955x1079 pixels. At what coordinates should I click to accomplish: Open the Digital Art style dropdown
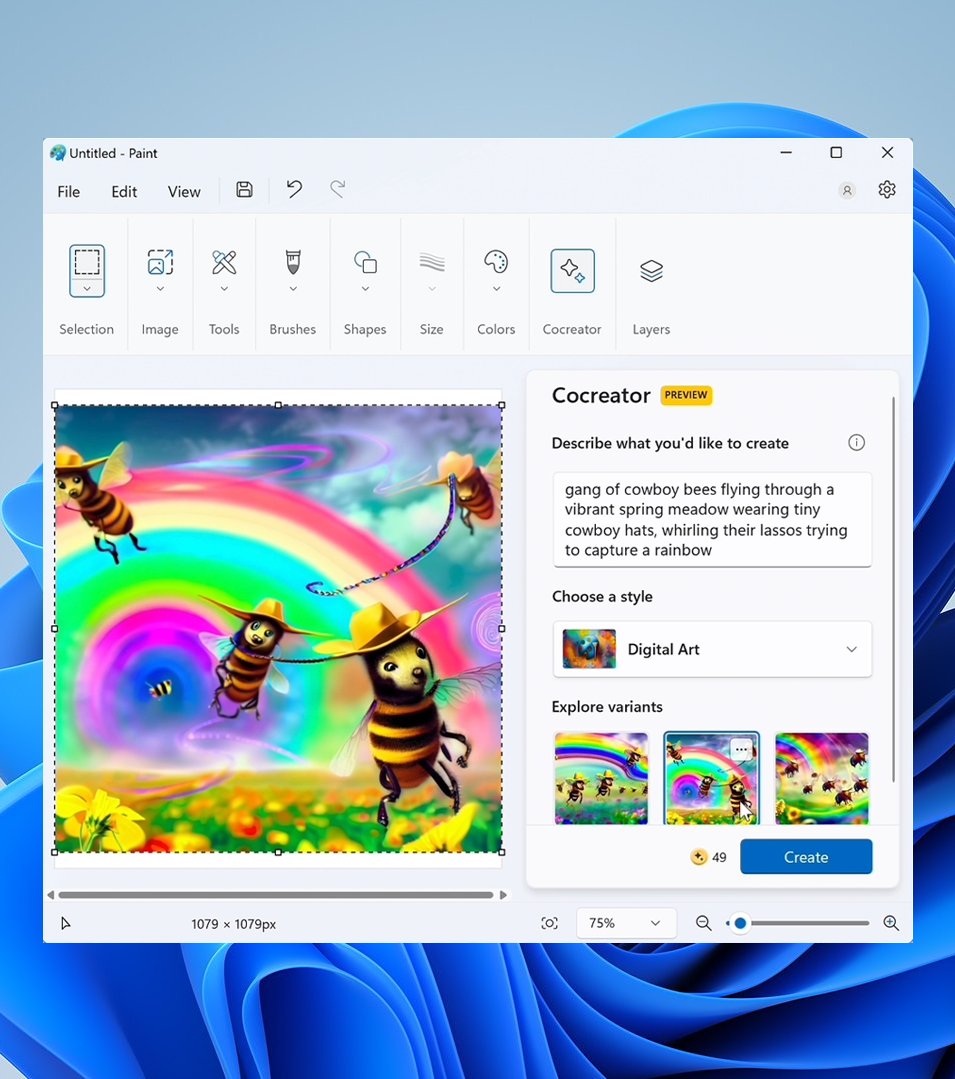pyautogui.click(x=712, y=649)
